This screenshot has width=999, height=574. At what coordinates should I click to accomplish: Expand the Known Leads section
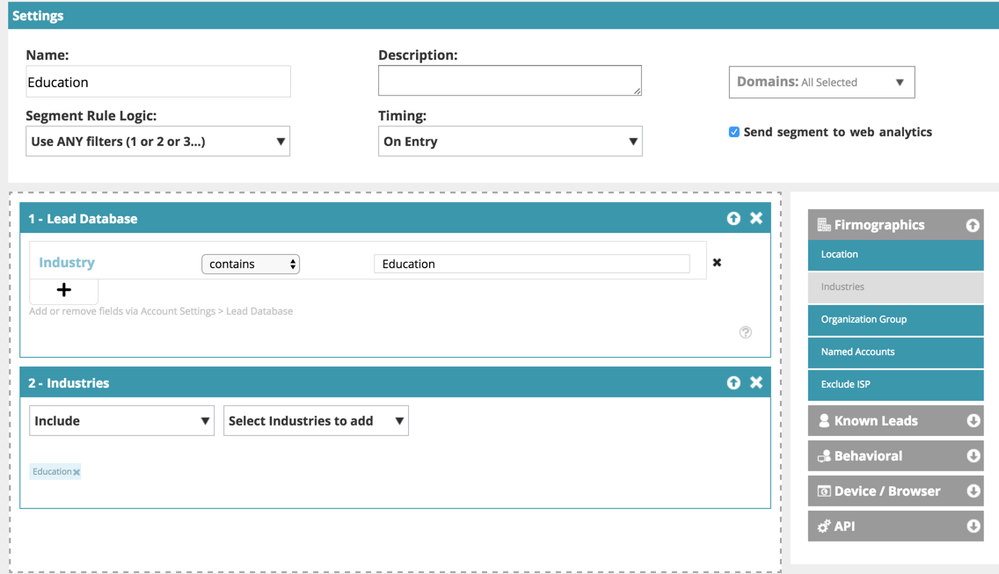895,421
